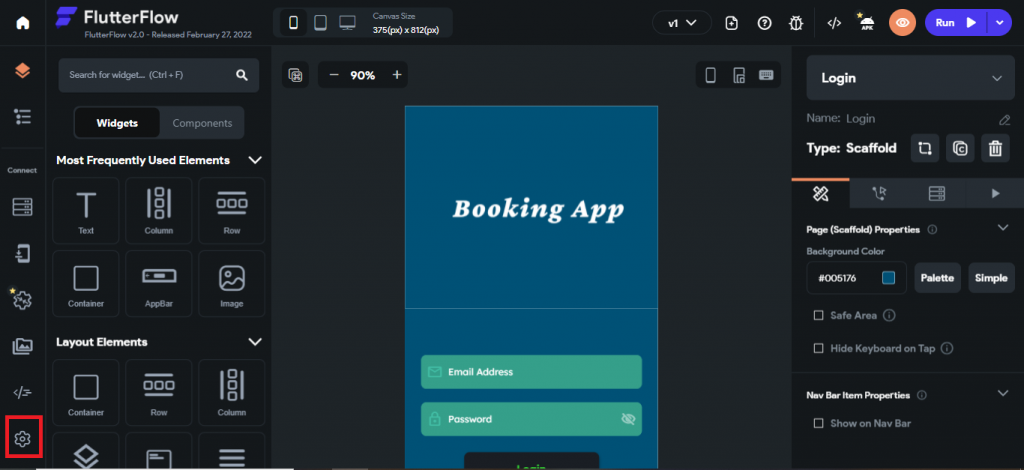This screenshot has height=470, width=1024.
Task: Download the APK icon
Action: point(867,23)
